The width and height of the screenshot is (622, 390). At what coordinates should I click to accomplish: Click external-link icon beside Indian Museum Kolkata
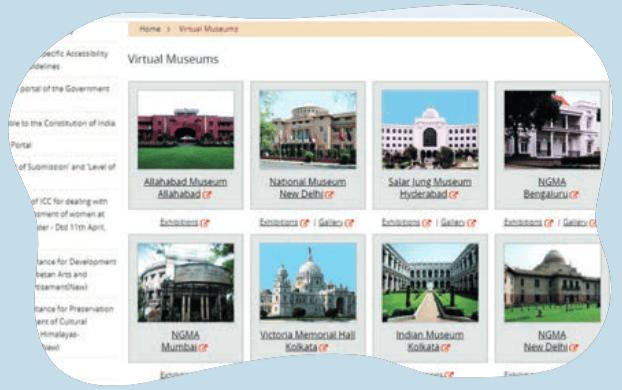(445, 348)
